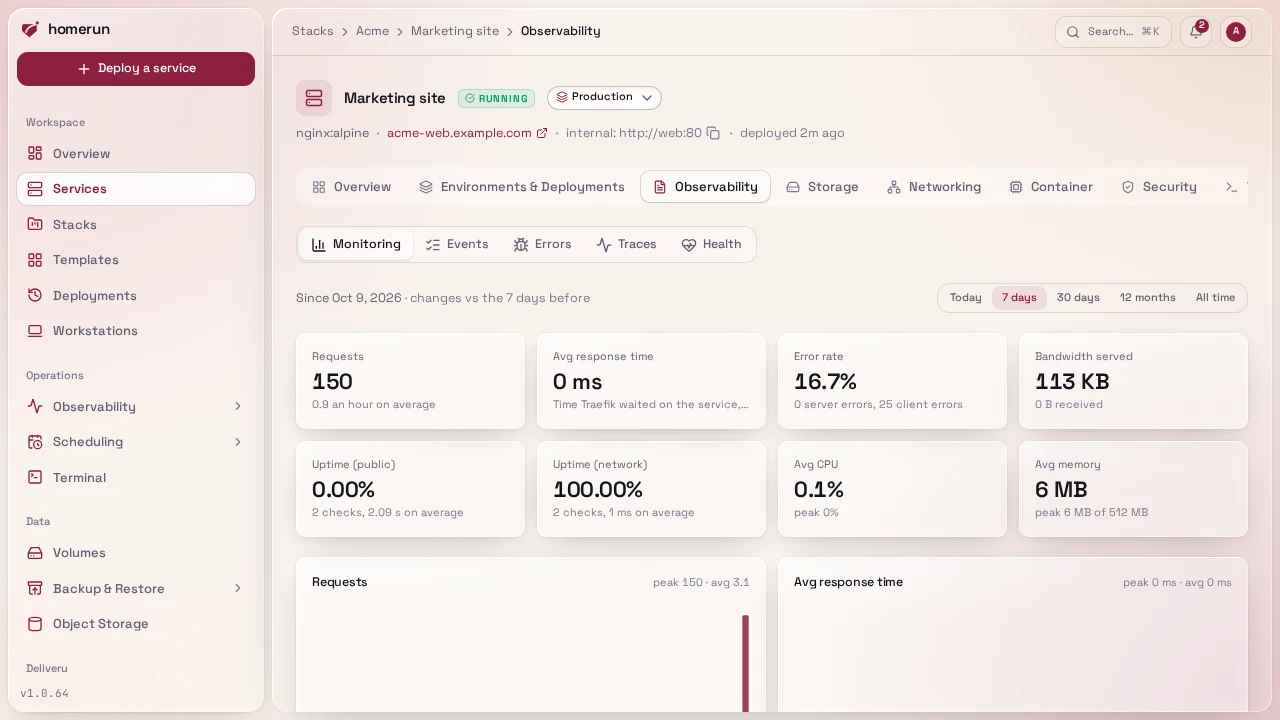Go to Stacks breadcrumb
The height and width of the screenshot is (720, 1280).
(x=313, y=31)
